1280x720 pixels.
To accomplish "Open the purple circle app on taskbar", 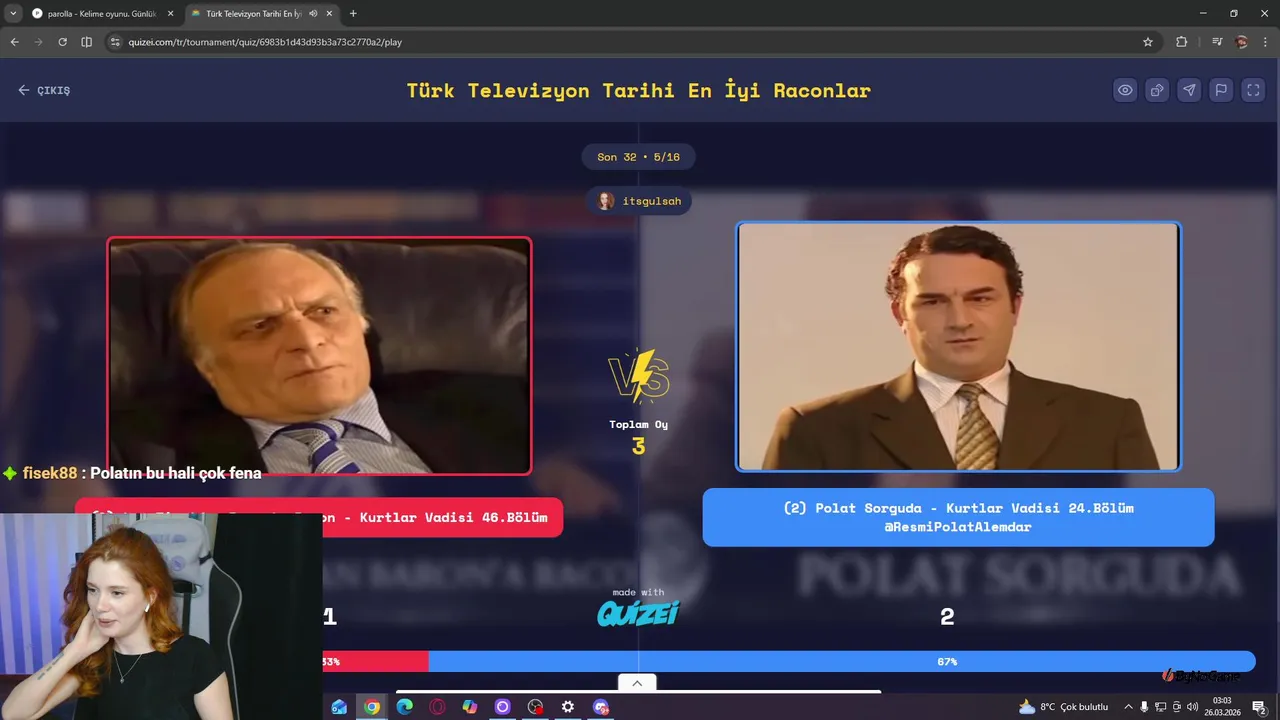I will coord(502,707).
